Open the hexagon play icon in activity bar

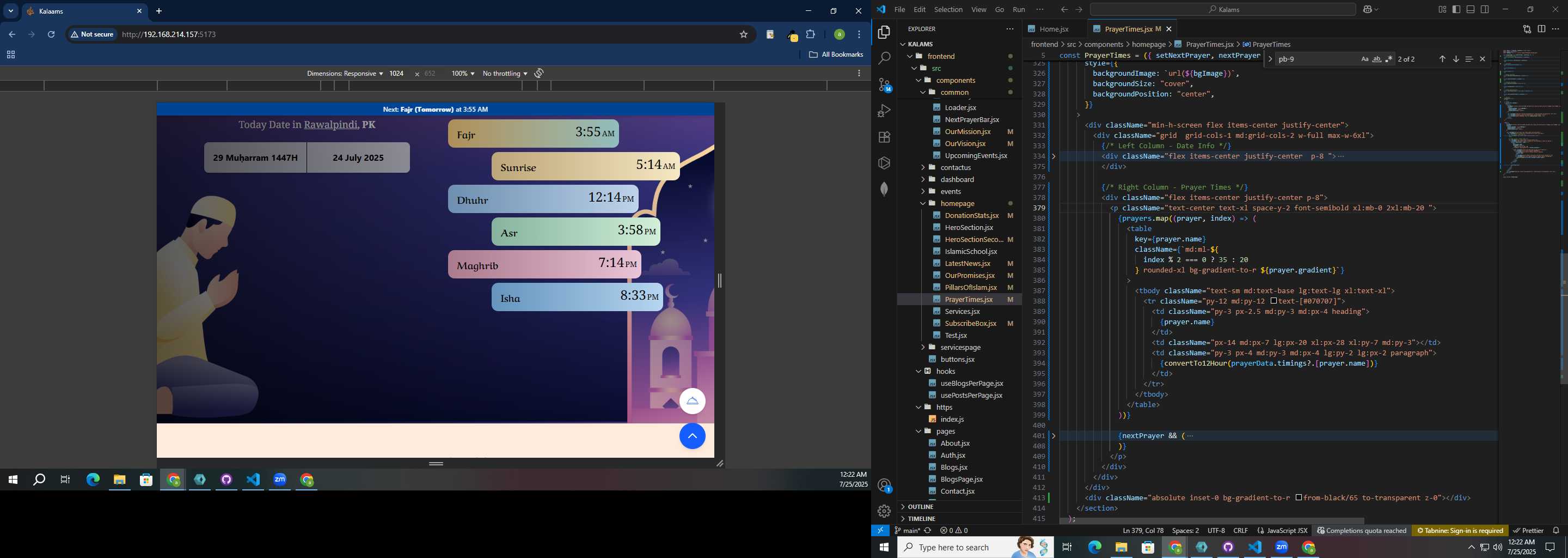coord(884,163)
